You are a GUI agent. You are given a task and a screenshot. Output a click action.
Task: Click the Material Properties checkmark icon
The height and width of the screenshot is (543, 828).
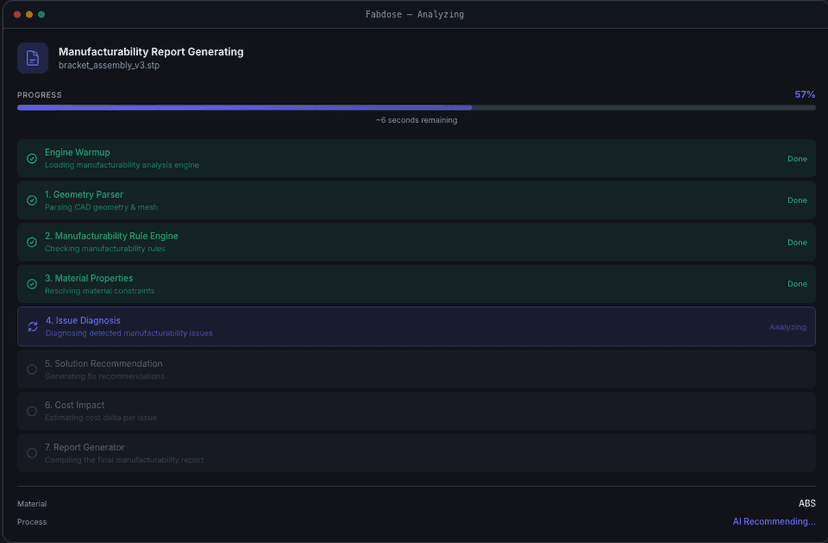click(32, 284)
